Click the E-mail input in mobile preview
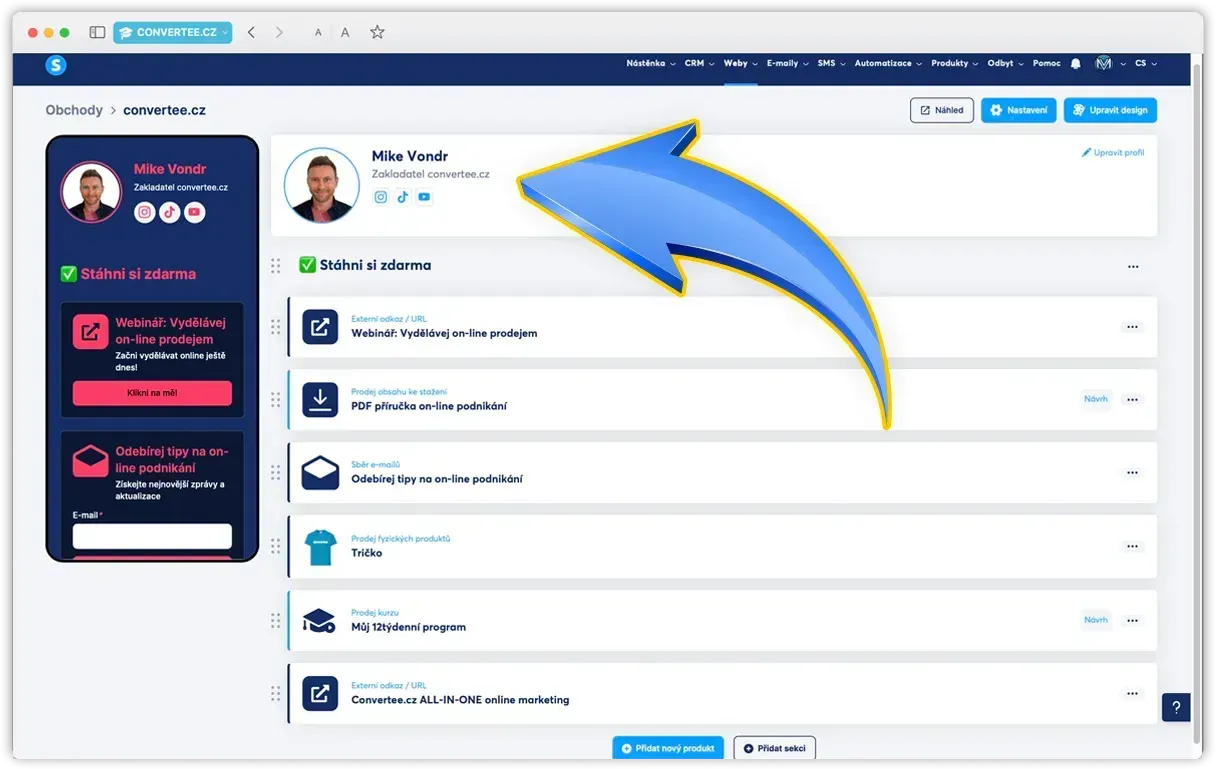This screenshot has height=769, width=1216. point(152,536)
